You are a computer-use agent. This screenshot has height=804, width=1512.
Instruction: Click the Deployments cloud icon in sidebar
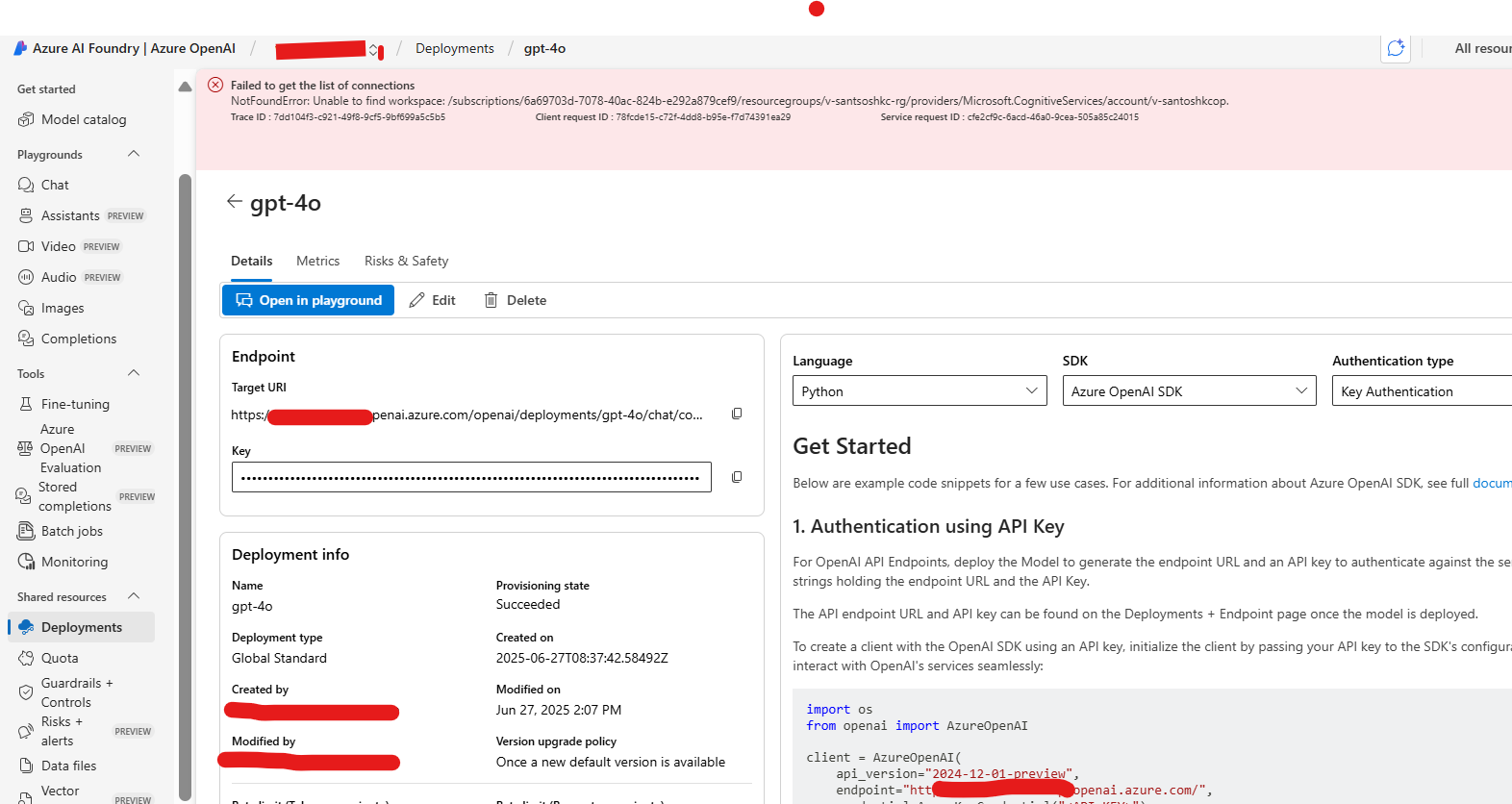(x=26, y=627)
